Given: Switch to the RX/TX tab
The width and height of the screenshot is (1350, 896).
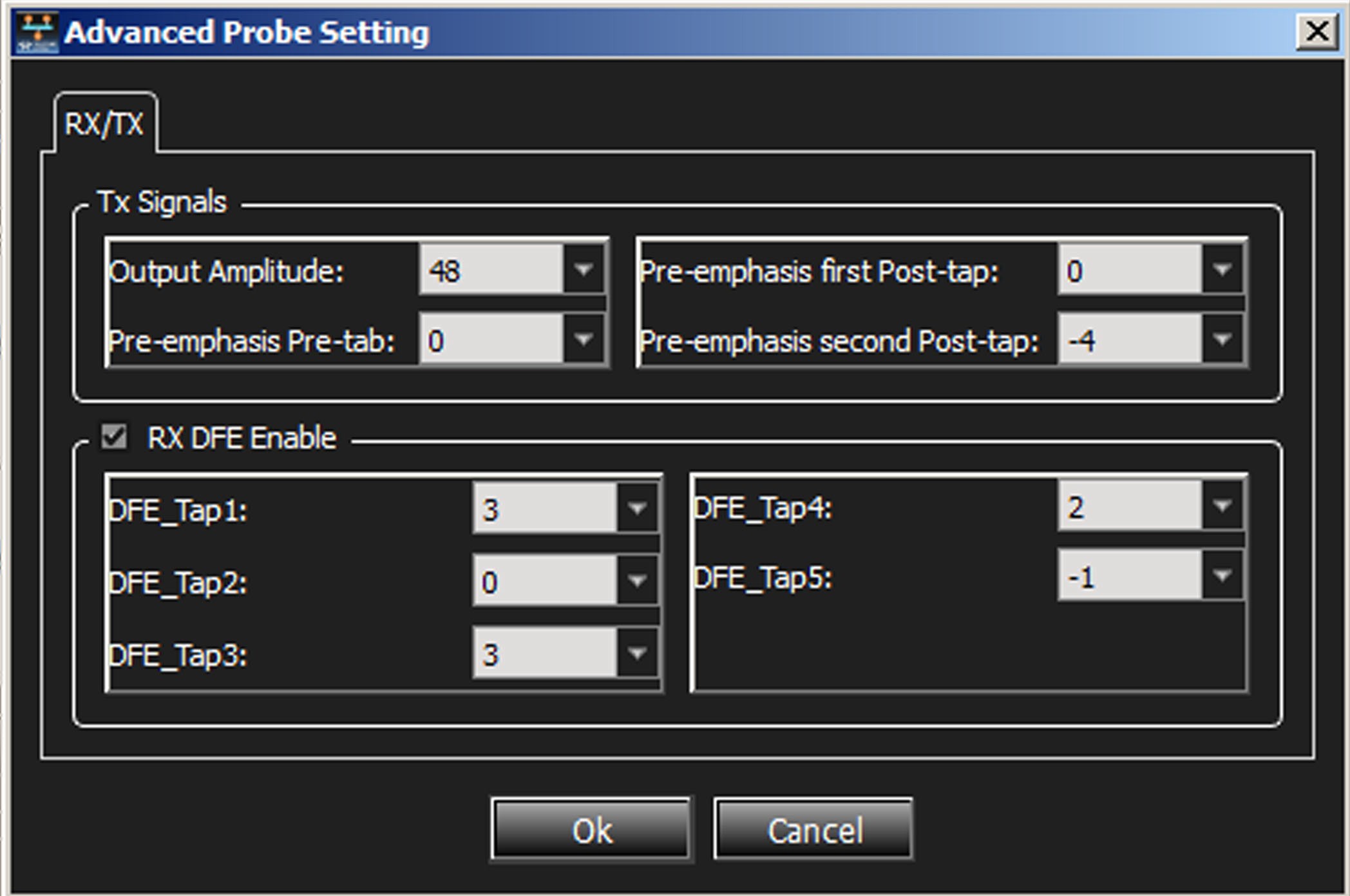Looking at the screenshot, I should coord(105,124).
